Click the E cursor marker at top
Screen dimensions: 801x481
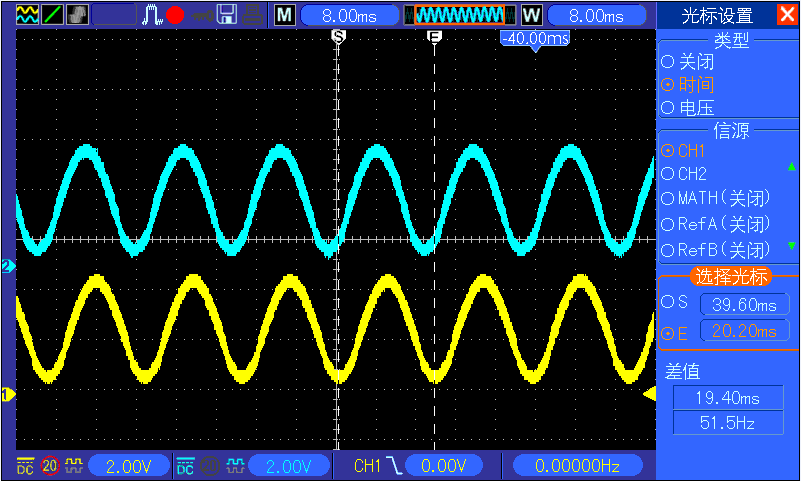[434, 36]
